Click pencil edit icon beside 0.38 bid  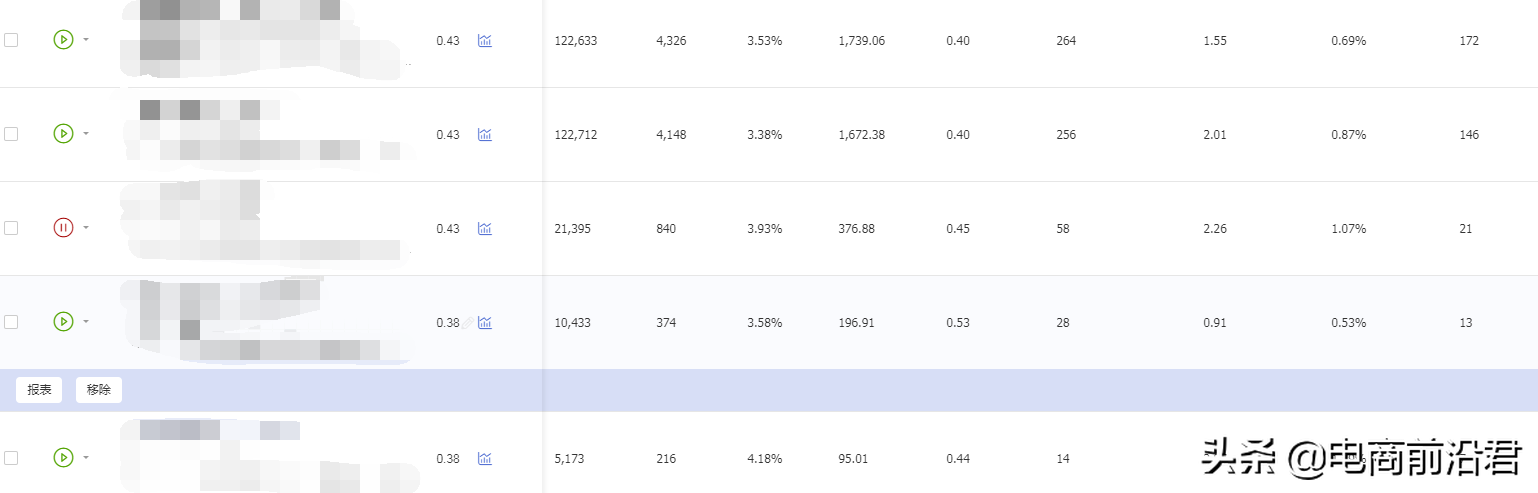(467, 322)
